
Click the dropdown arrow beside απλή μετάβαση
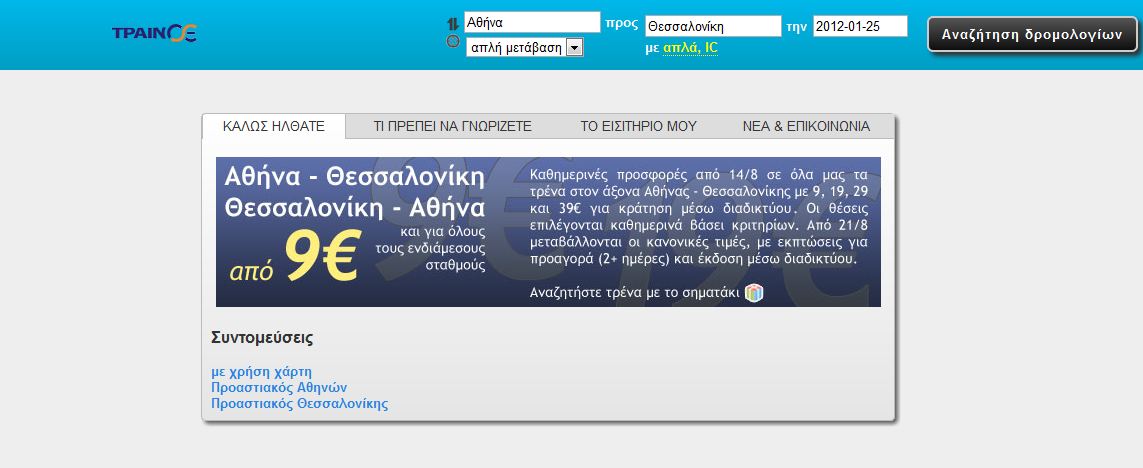[574, 48]
